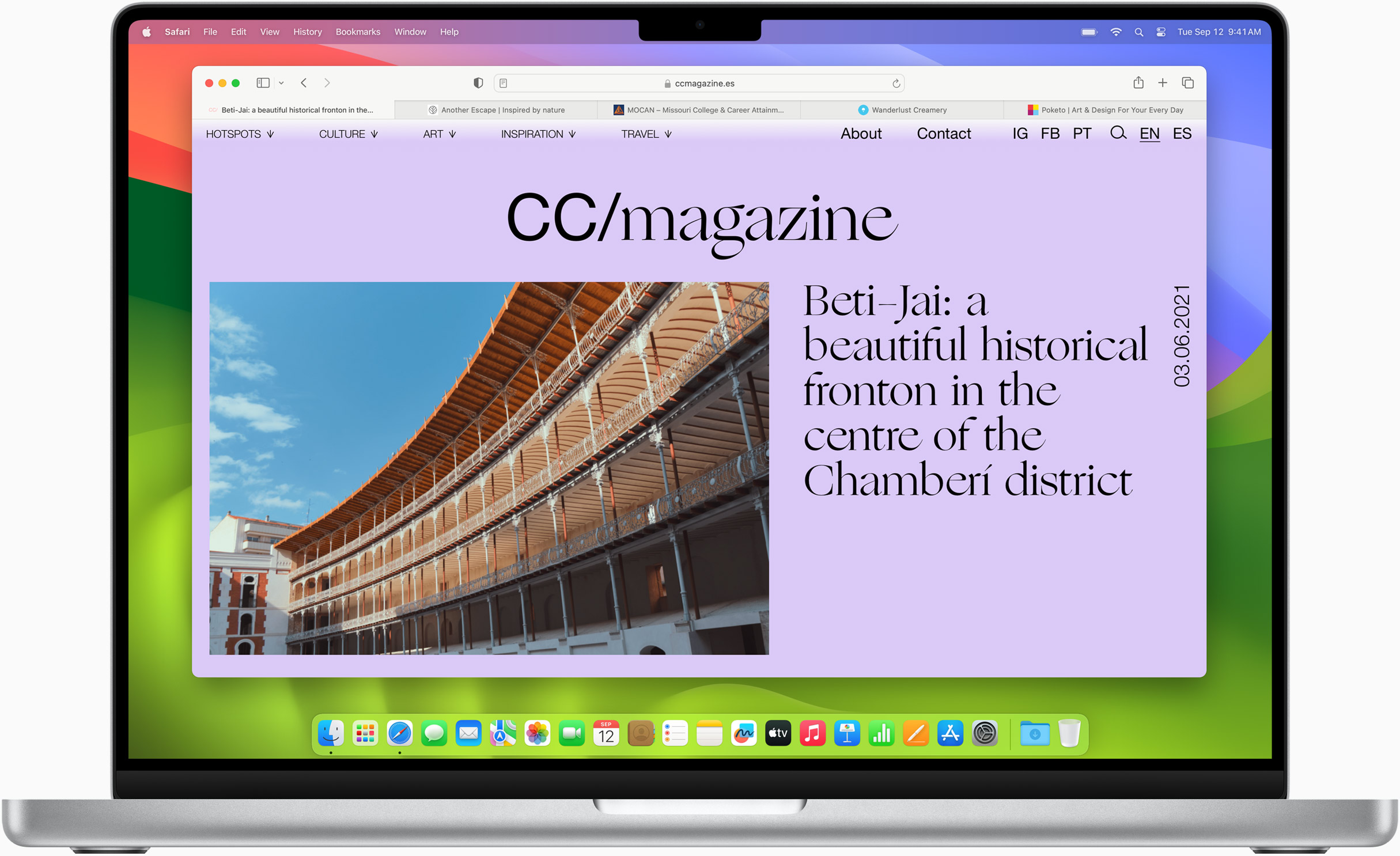Click the Contact navigation link
This screenshot has width=1400, height=856.
943,133
